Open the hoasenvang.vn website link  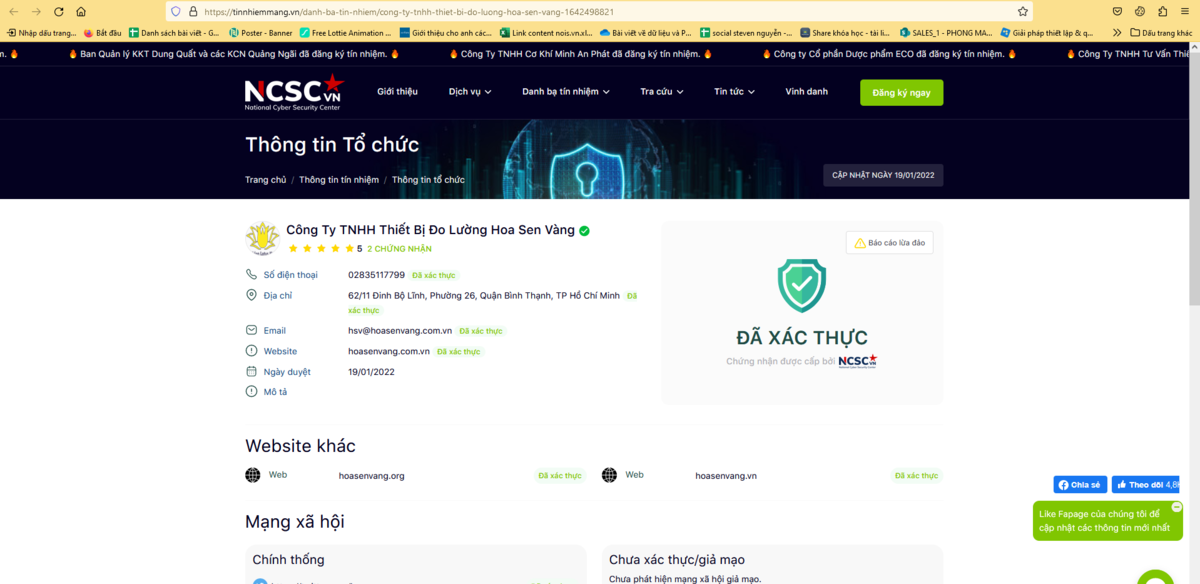click(x=726, y=476)
